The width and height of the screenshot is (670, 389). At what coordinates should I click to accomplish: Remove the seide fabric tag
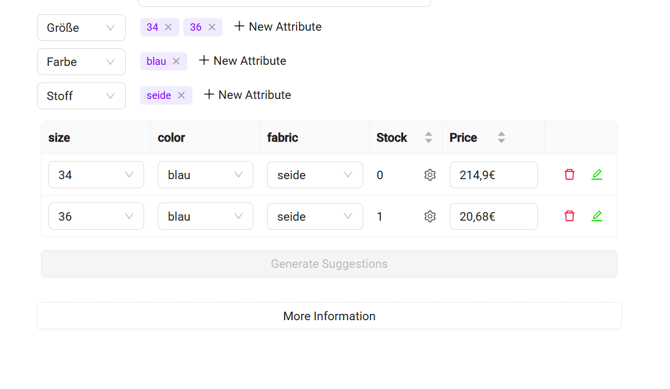tap(181, 96)
